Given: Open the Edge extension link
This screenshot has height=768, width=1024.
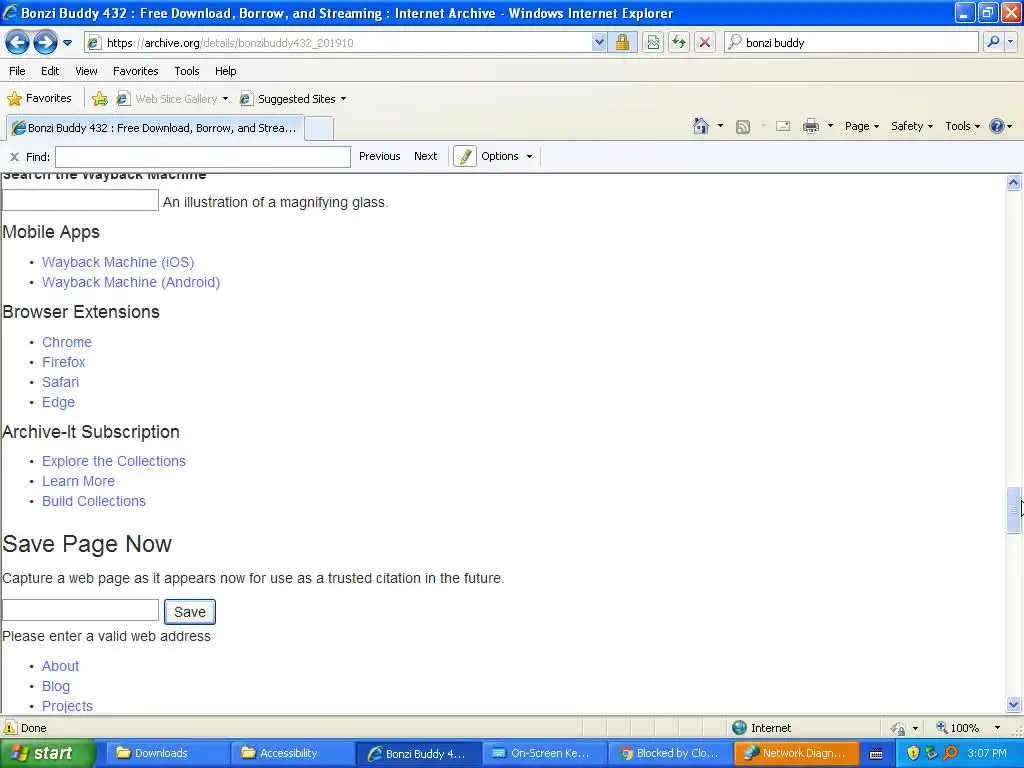Looking at the screenshot, I should 58,402.
